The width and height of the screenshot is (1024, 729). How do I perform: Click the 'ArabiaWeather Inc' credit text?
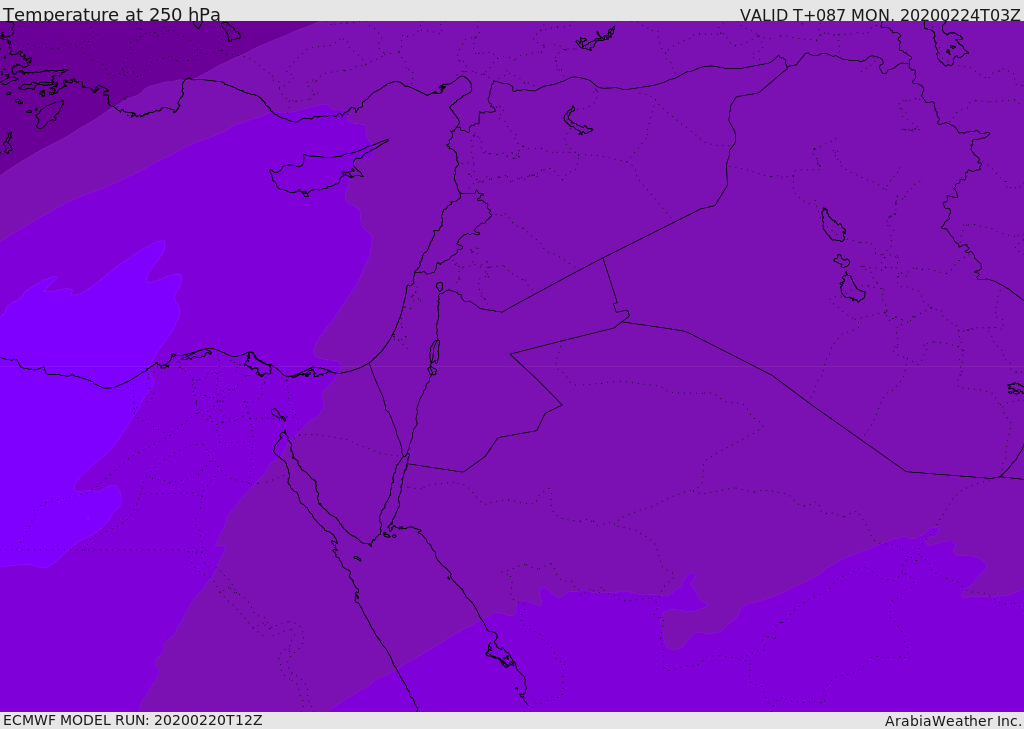[x=953, y=721]
